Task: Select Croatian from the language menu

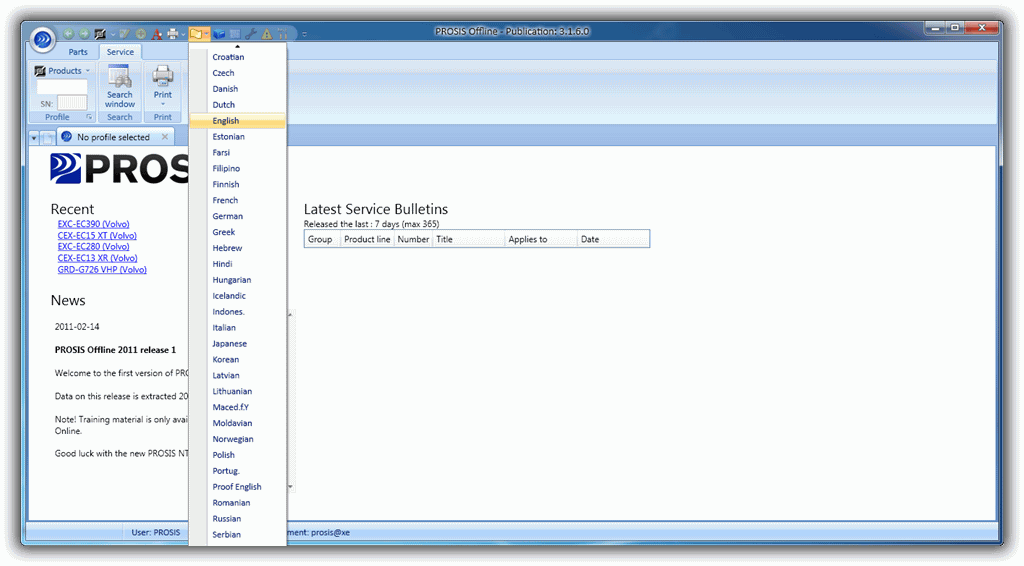Action: (x=238, y=57)
